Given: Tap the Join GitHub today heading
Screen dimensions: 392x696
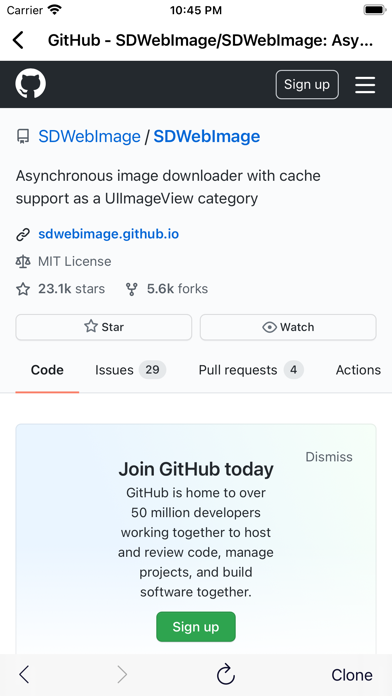Looking at the screenshot, I should pyautogui.click(x=196, y=469).
